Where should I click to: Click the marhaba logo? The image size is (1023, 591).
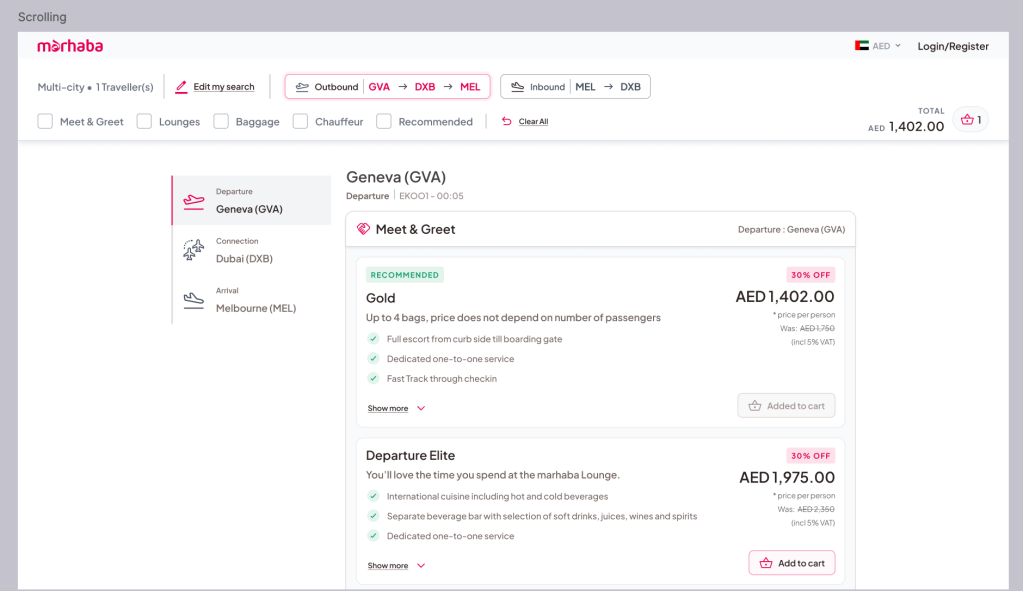70,46
